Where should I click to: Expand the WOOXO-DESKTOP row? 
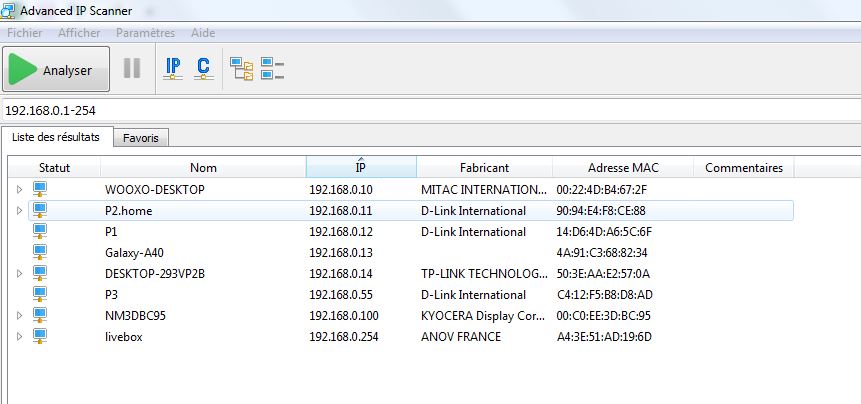point(19,190)
